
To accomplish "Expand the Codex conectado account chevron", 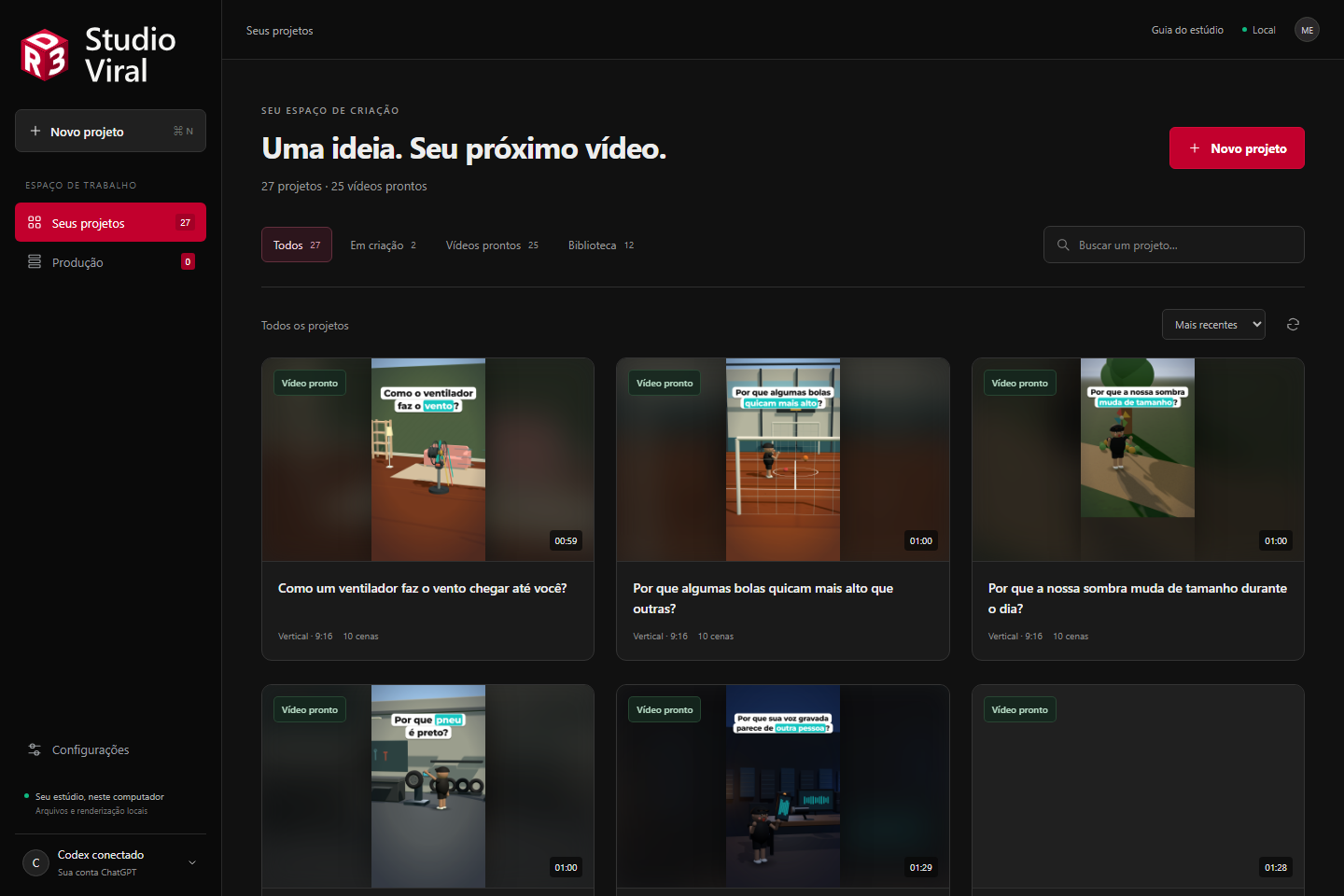I will click(x=192, y=862).
